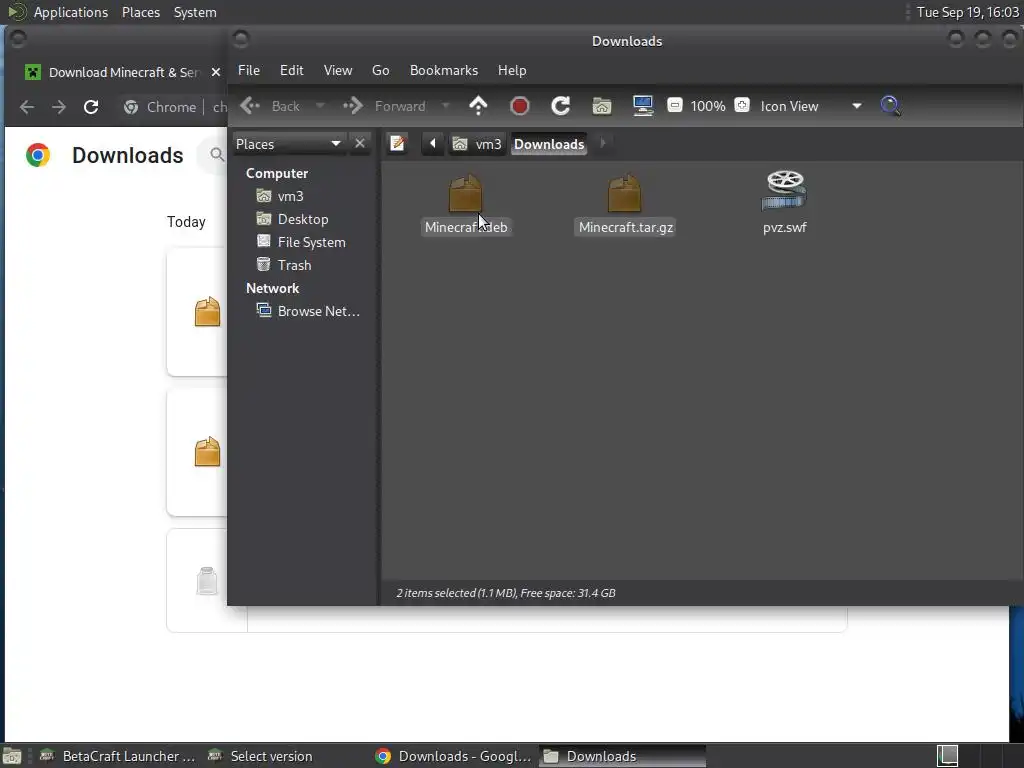Click the Chrome address bar site chip

pyautogui.click(x=160, y=106)
